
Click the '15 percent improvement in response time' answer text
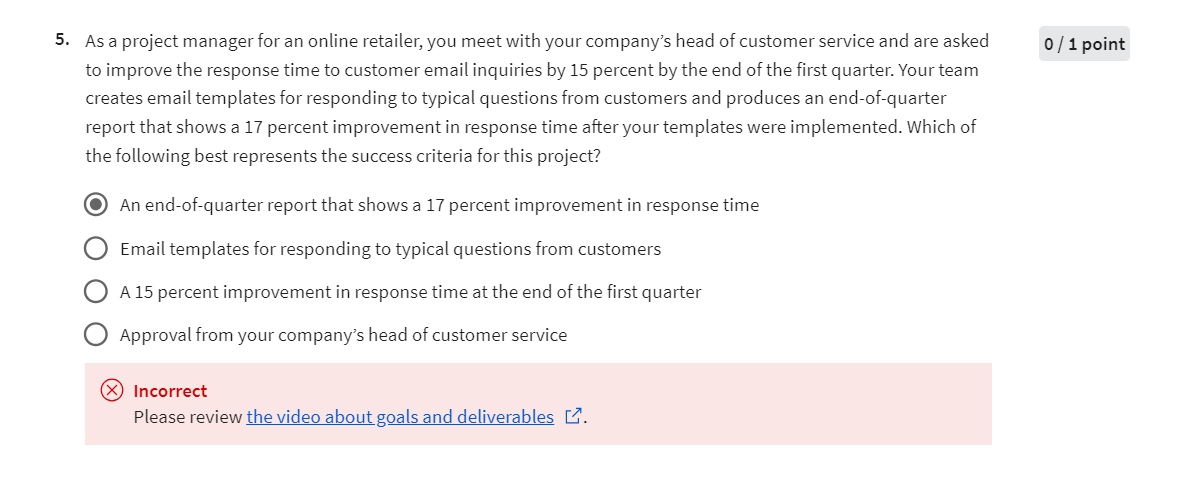pos(410,292)
